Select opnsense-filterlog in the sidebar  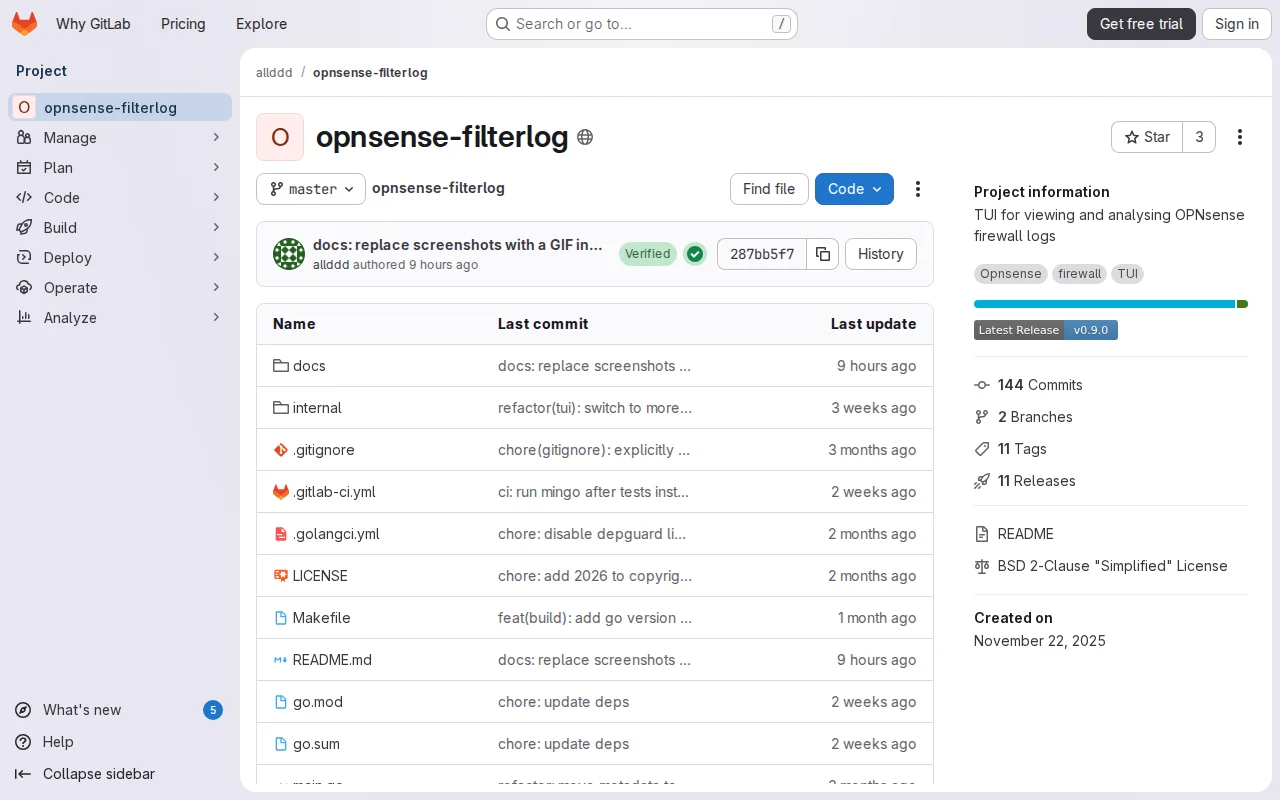[120, 107]
